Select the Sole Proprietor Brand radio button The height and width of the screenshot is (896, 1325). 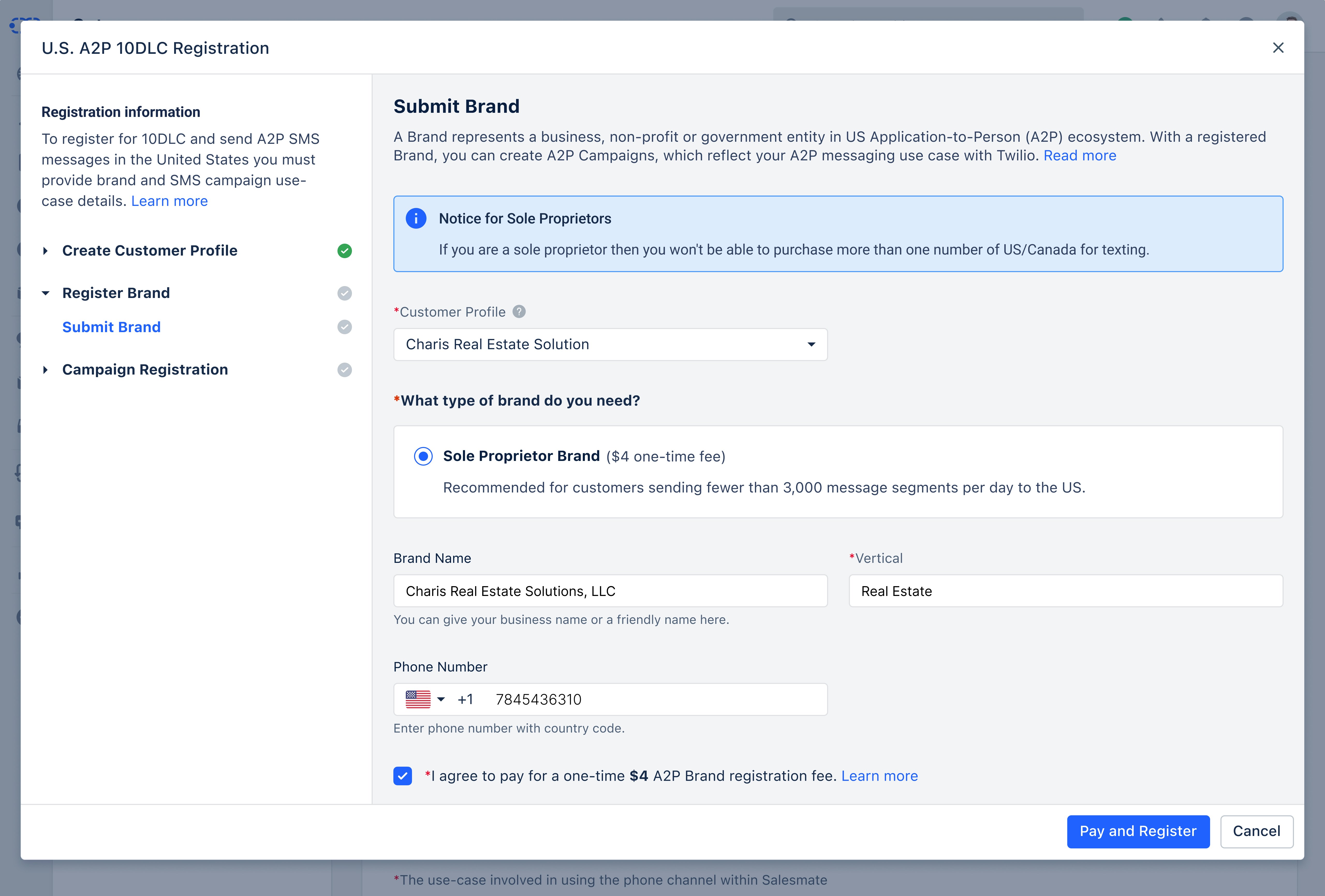tap(423, 456)
